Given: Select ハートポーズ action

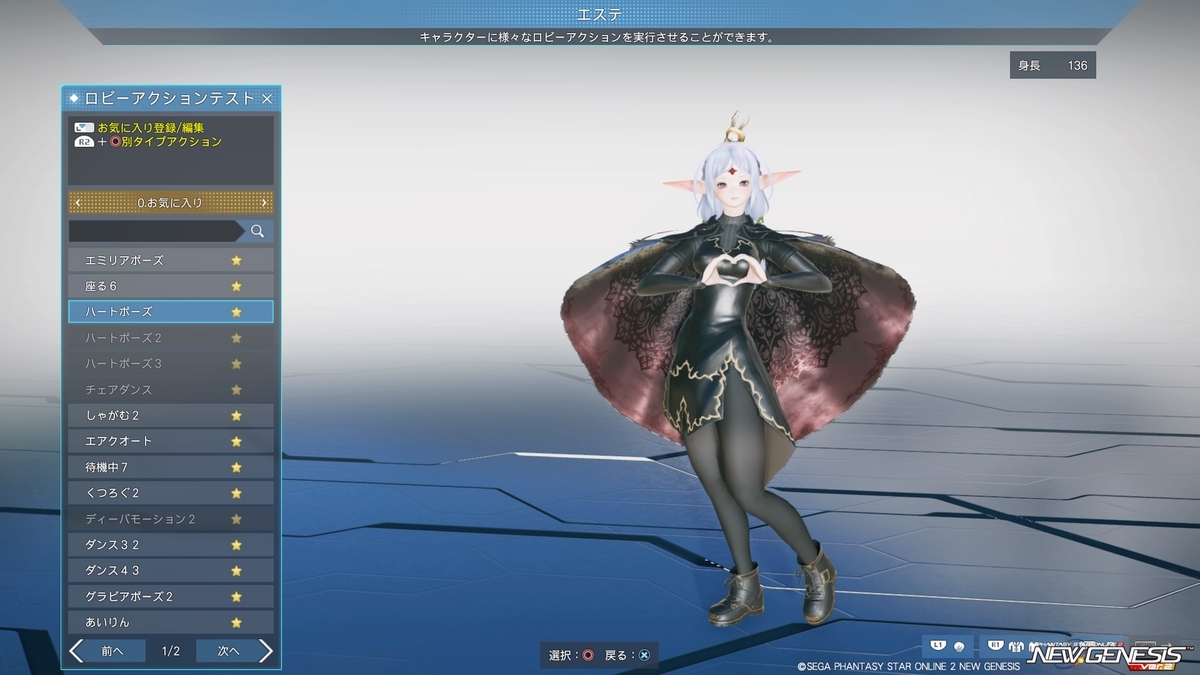Looking at the screenshot, I should 170,312.
